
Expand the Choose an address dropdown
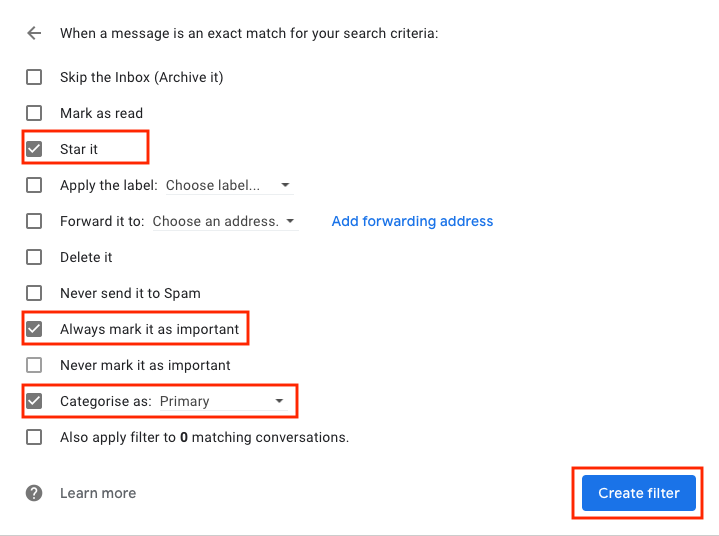[225, 221]
